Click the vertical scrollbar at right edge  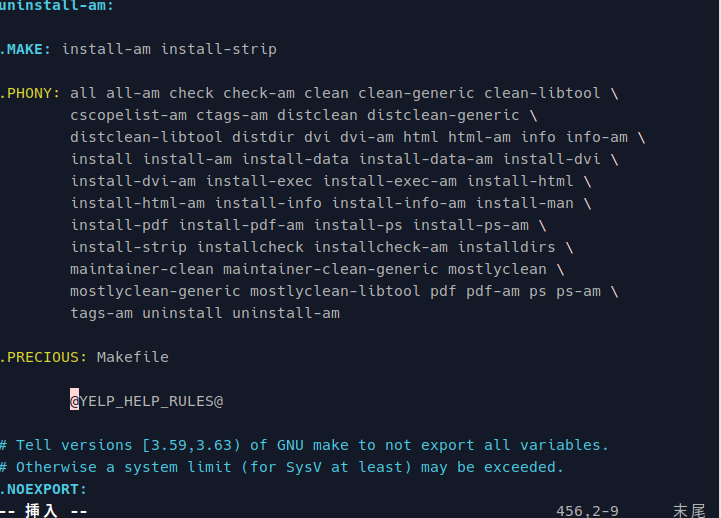point(720,259)
